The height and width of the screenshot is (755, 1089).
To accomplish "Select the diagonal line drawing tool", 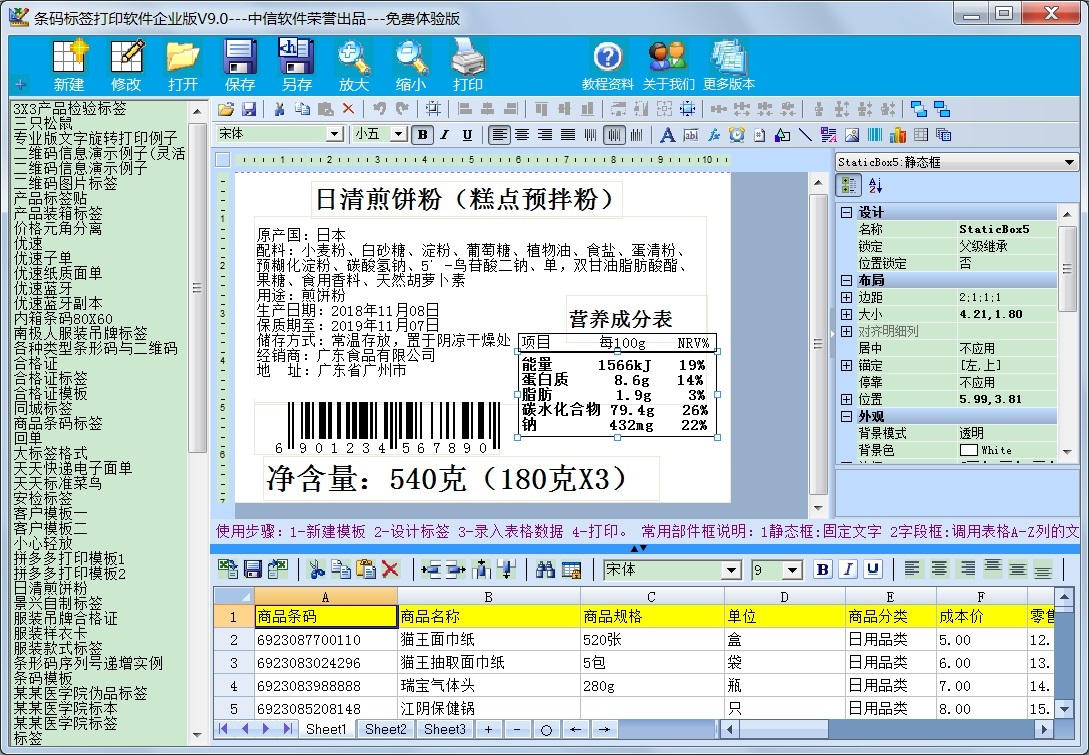I will click(x=805, y=135).
